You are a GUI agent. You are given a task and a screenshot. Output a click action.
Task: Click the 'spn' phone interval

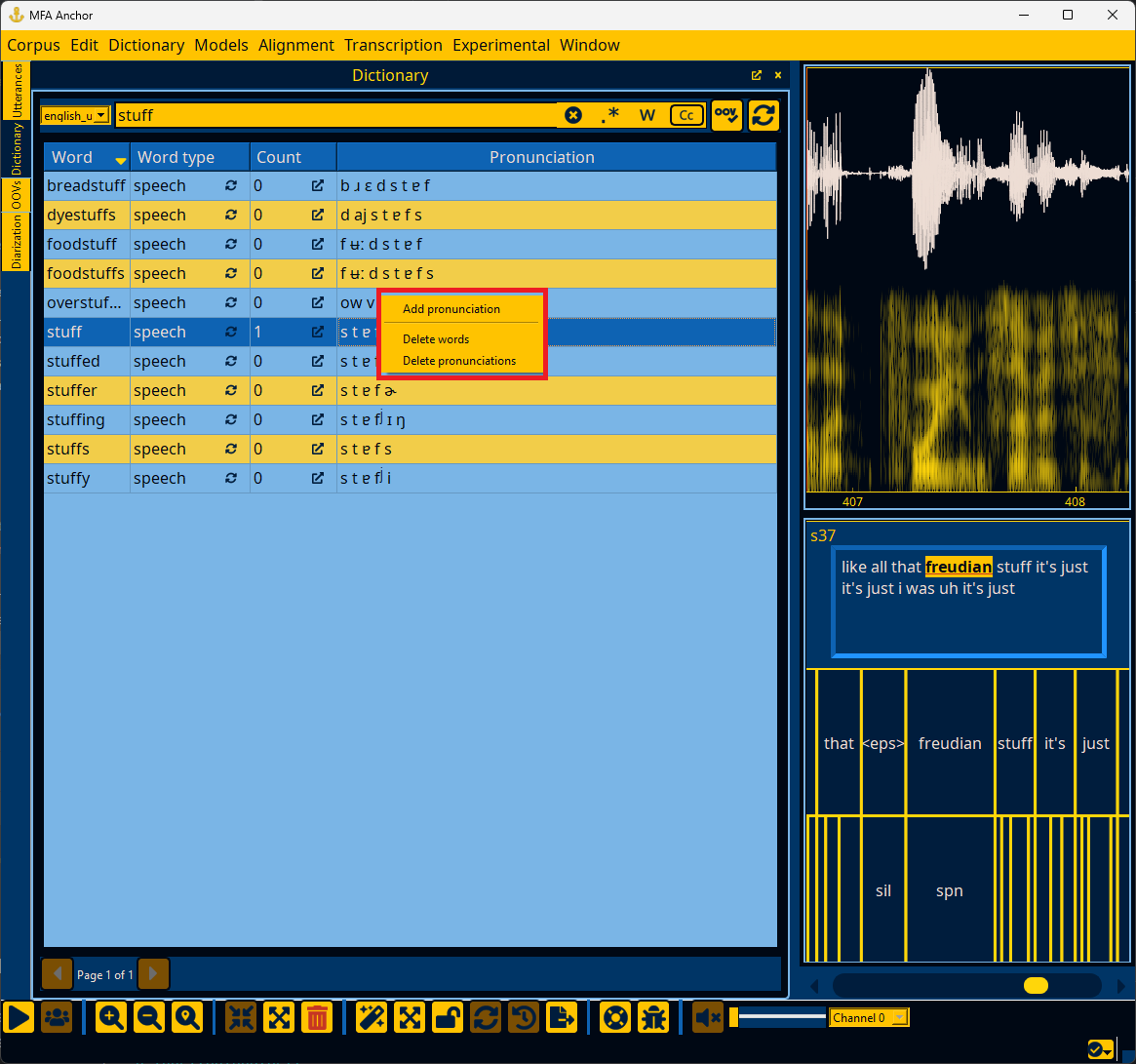click(950, 890)
